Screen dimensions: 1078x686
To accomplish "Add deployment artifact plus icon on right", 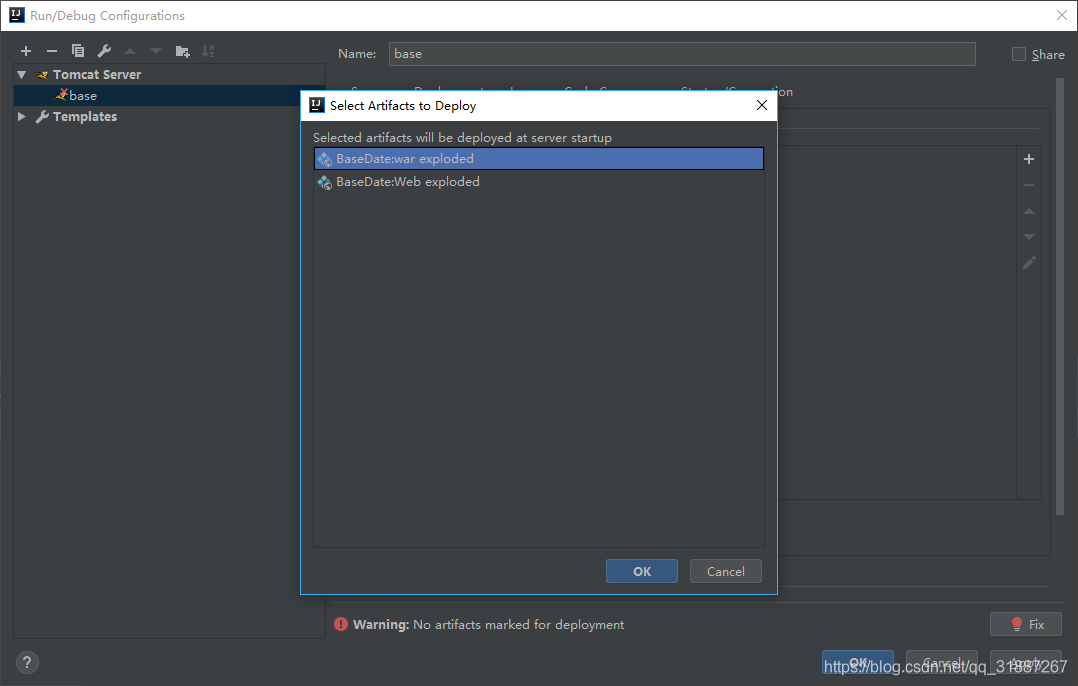I will click(x=1028, y=159).
